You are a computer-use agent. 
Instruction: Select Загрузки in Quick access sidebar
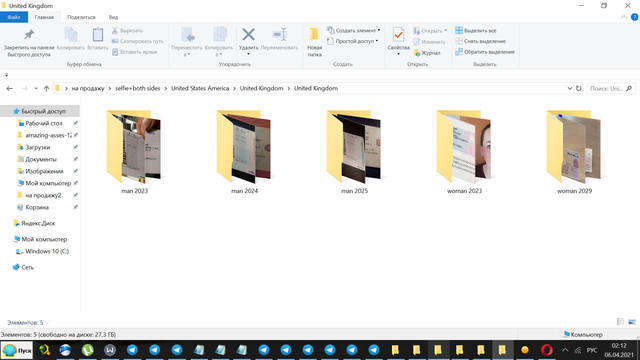(38, 147)
